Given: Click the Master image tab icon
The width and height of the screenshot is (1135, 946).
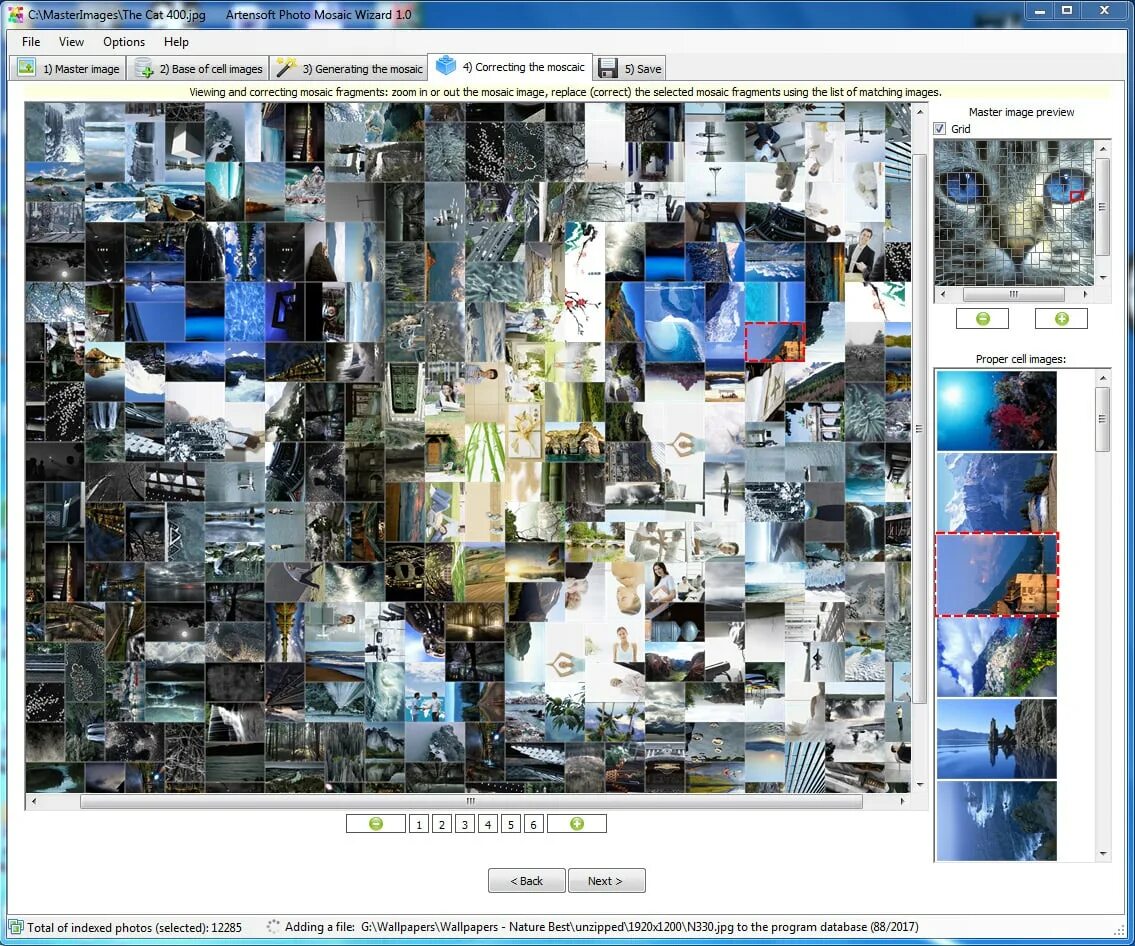Looking at the screenshot, I should click(27, 68).
